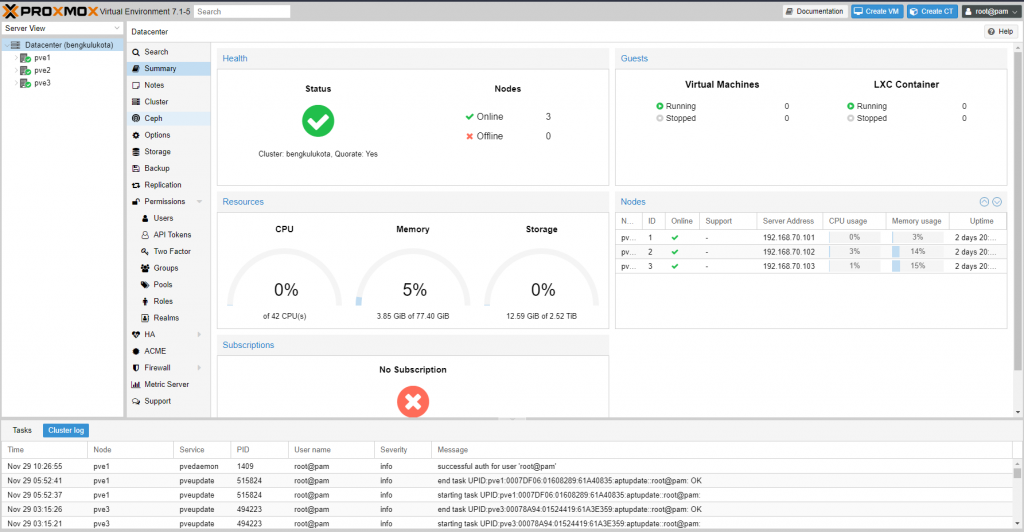Open the Firewall shield icon

pos(136,368)
